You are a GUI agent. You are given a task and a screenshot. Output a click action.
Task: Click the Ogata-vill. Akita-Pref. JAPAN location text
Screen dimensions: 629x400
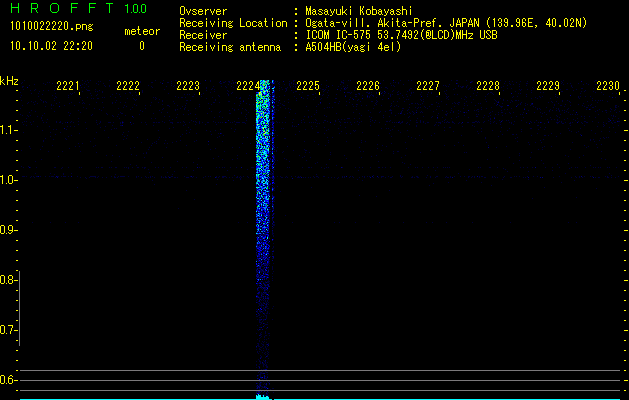pyautogui.click(x=446, y=23)
